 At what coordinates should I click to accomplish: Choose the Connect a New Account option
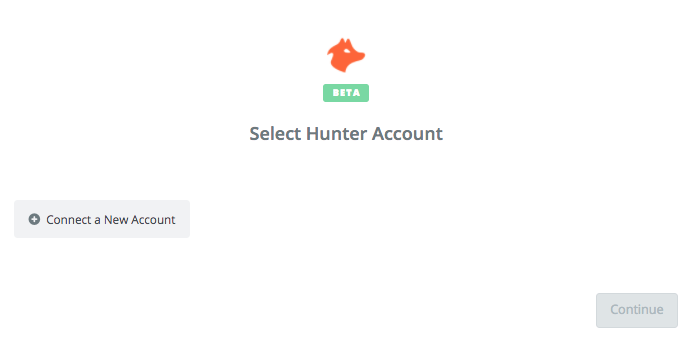(x=102, y=219)
